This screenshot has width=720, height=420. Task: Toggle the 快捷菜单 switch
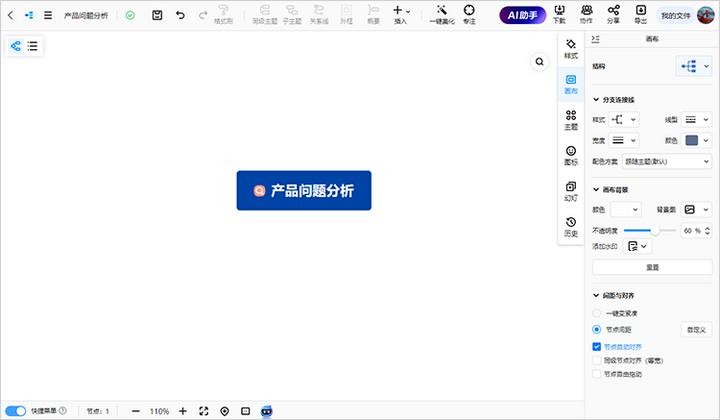(x=16, y=411)
